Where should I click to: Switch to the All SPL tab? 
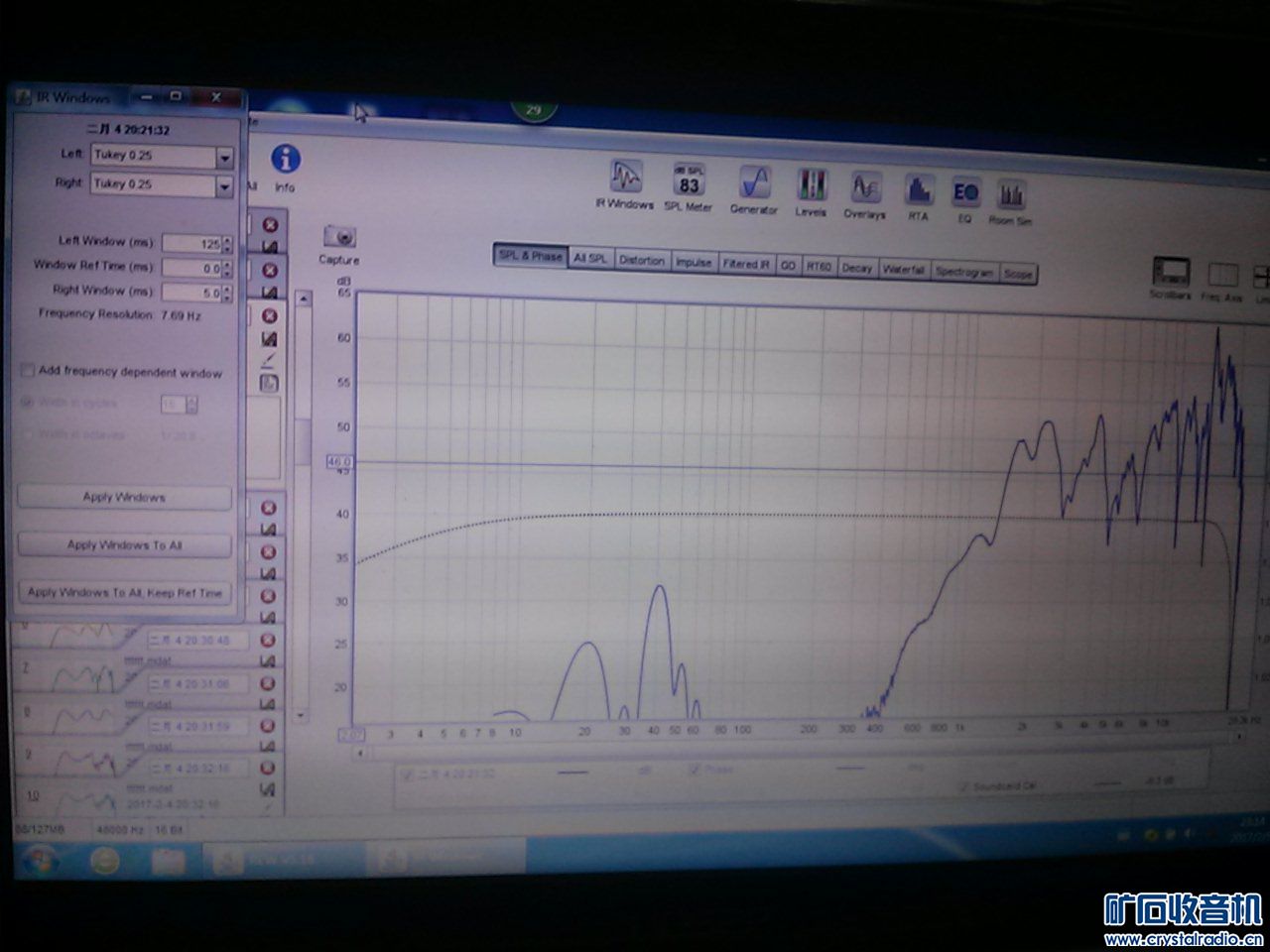click(591, 258)
